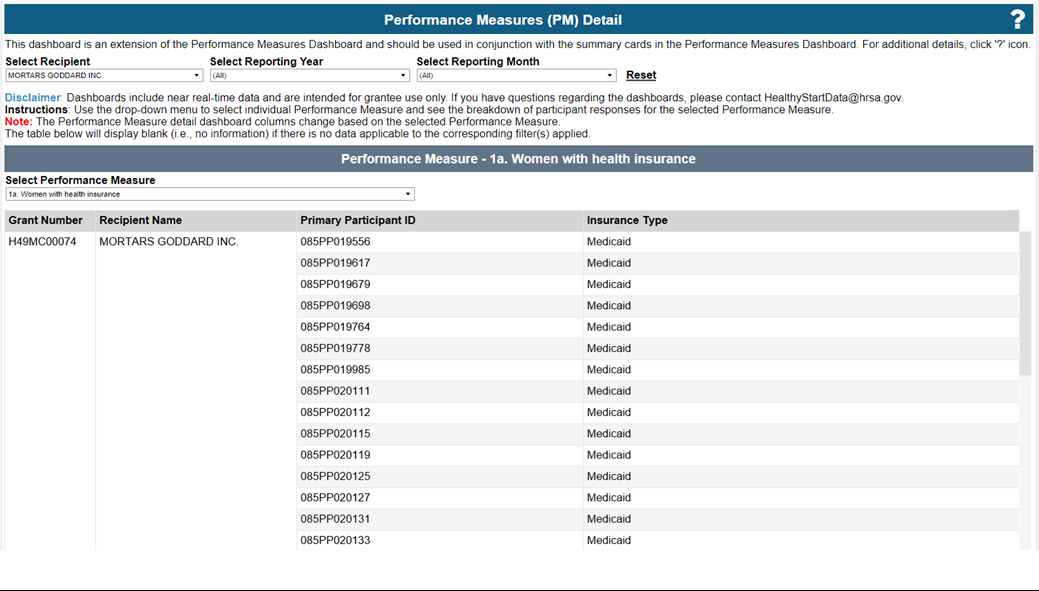Open the Select Reporting Year dropdown
1039x591 pixels.
tap(310, 76)
